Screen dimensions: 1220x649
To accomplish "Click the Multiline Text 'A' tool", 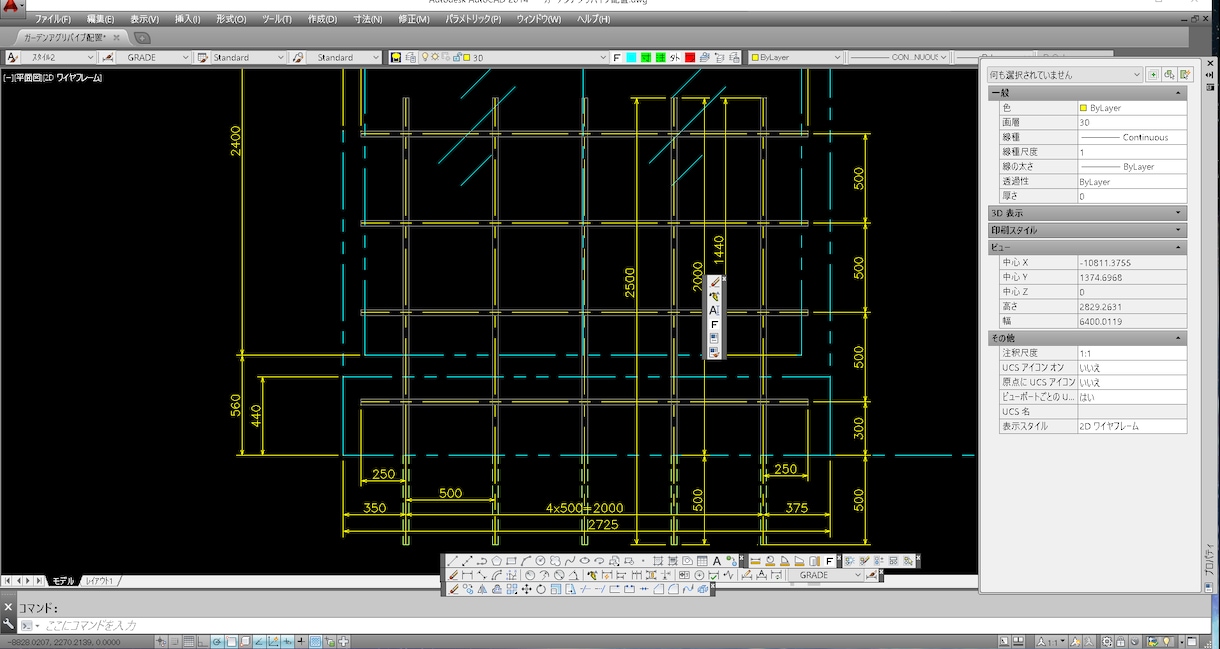I will pos(717,561).
